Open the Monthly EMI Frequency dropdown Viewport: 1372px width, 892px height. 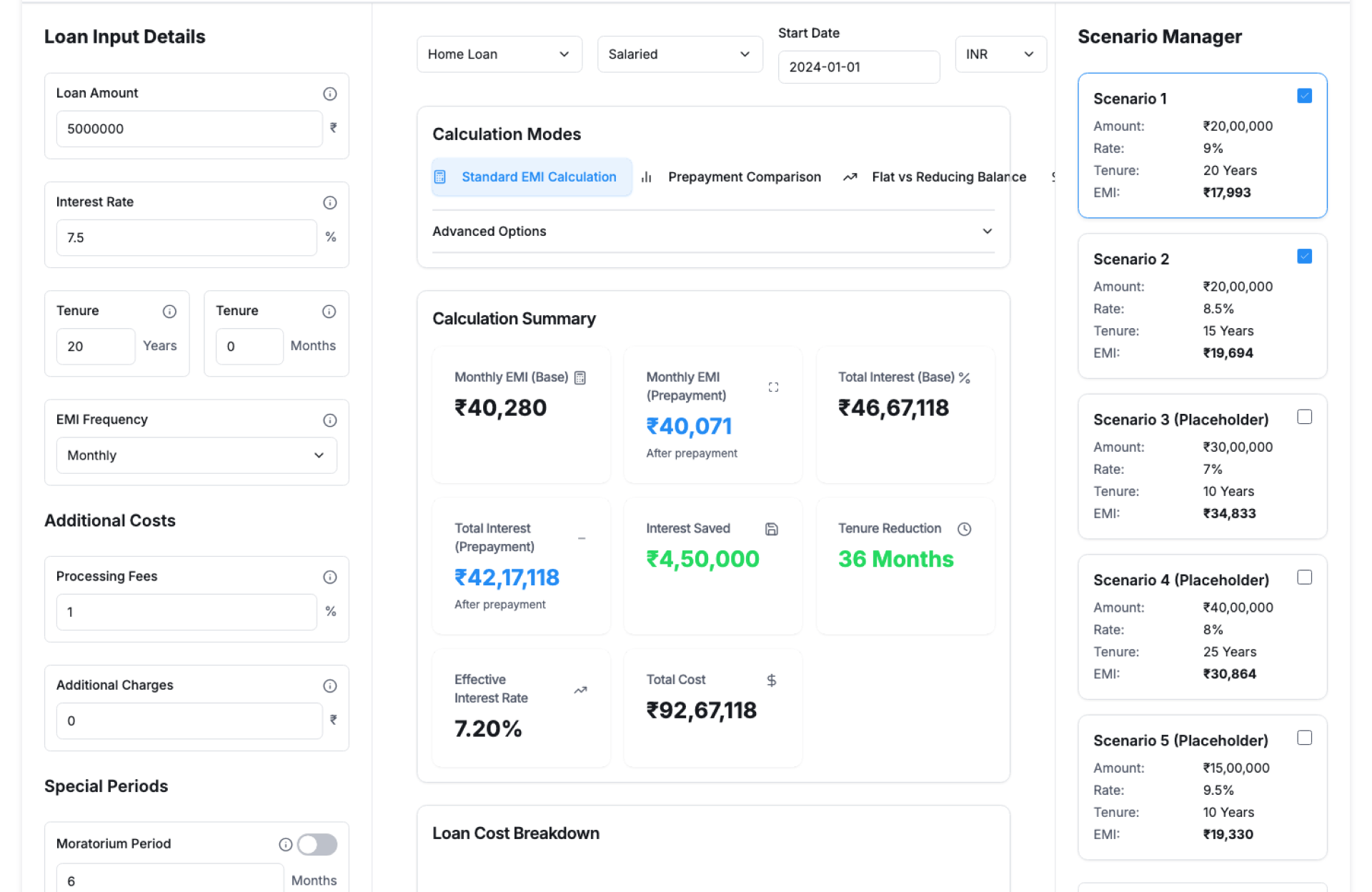[196, 455]
